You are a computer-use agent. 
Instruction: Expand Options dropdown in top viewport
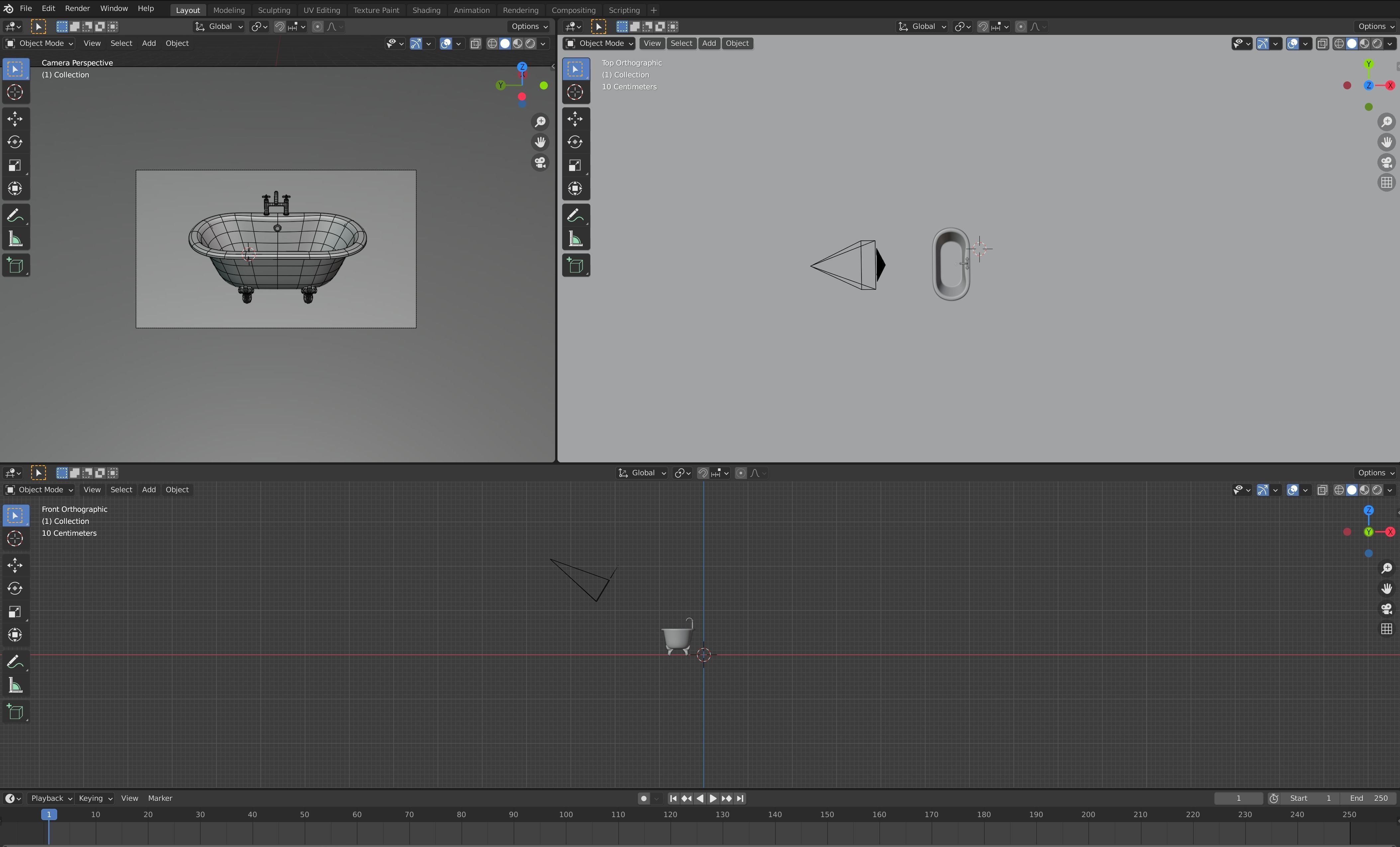click(x=1375, y=27)
